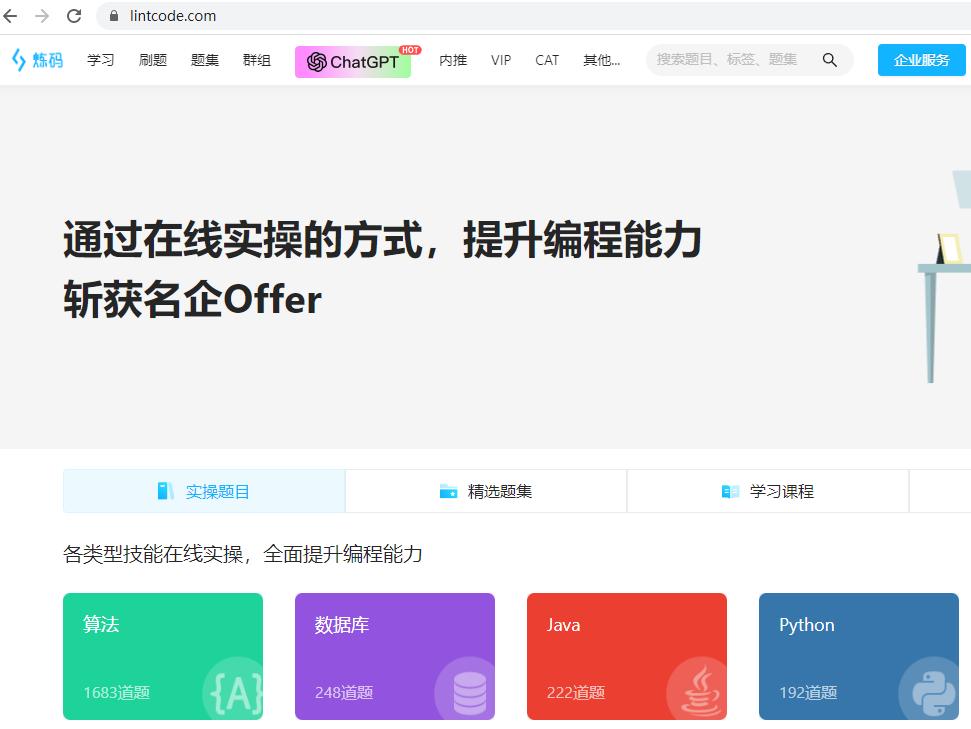Select 刷题 from the navigation bar
Image resolution: width=971 pixels, height=729 pixels.
click(x=152, y=60)
